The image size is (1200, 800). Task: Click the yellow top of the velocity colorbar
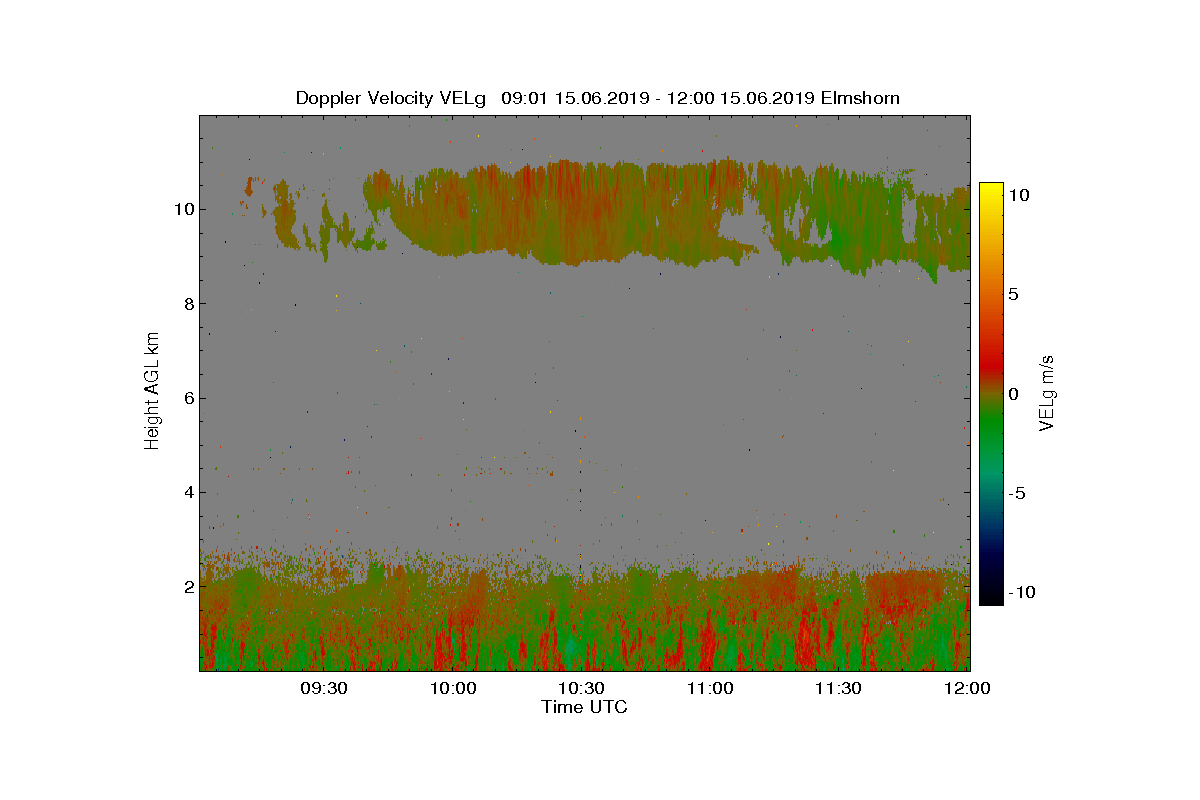(x=991, y=190)
